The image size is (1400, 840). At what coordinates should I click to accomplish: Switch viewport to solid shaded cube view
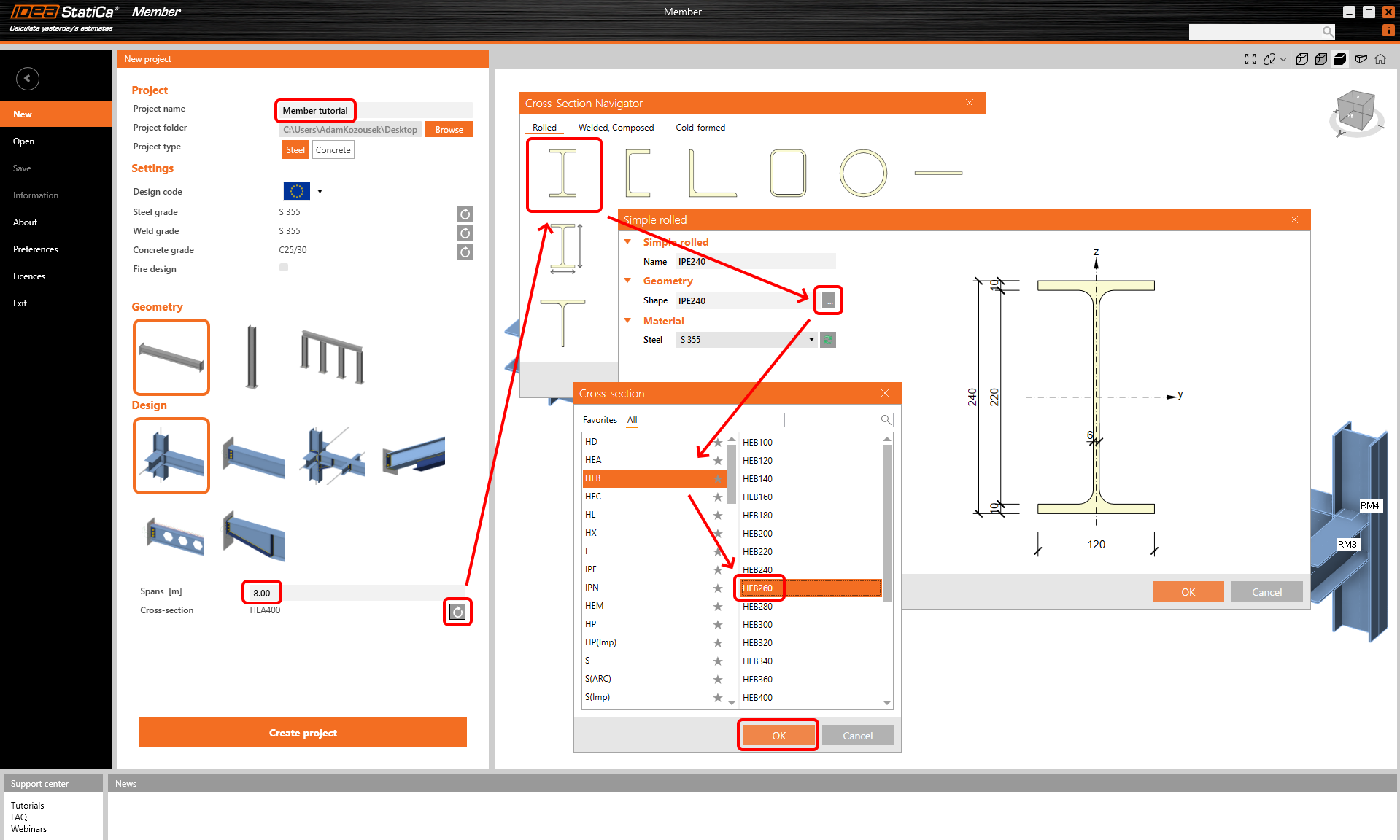coord(1340,59)
